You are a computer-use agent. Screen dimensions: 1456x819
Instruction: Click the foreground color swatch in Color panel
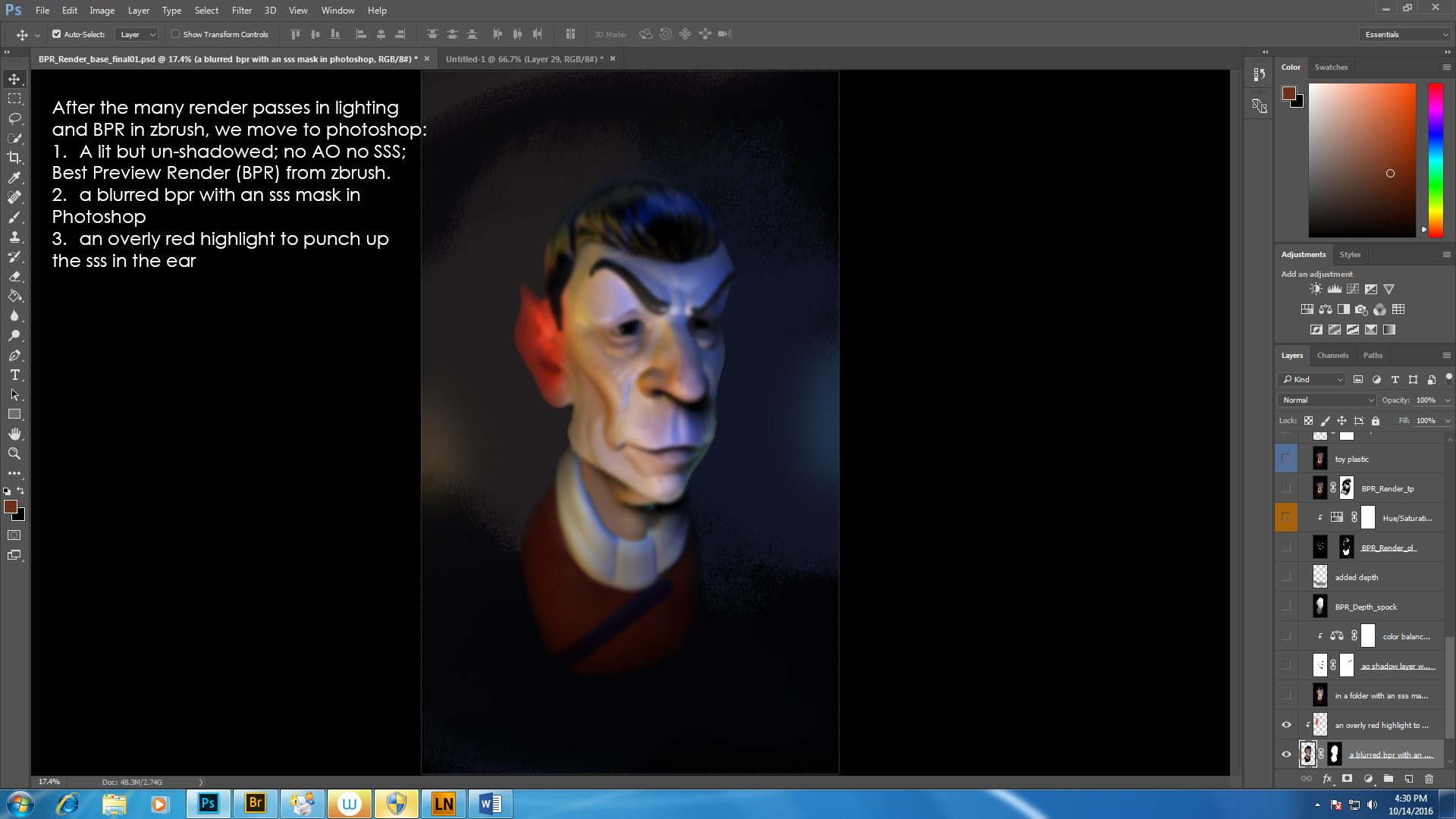1288,93
